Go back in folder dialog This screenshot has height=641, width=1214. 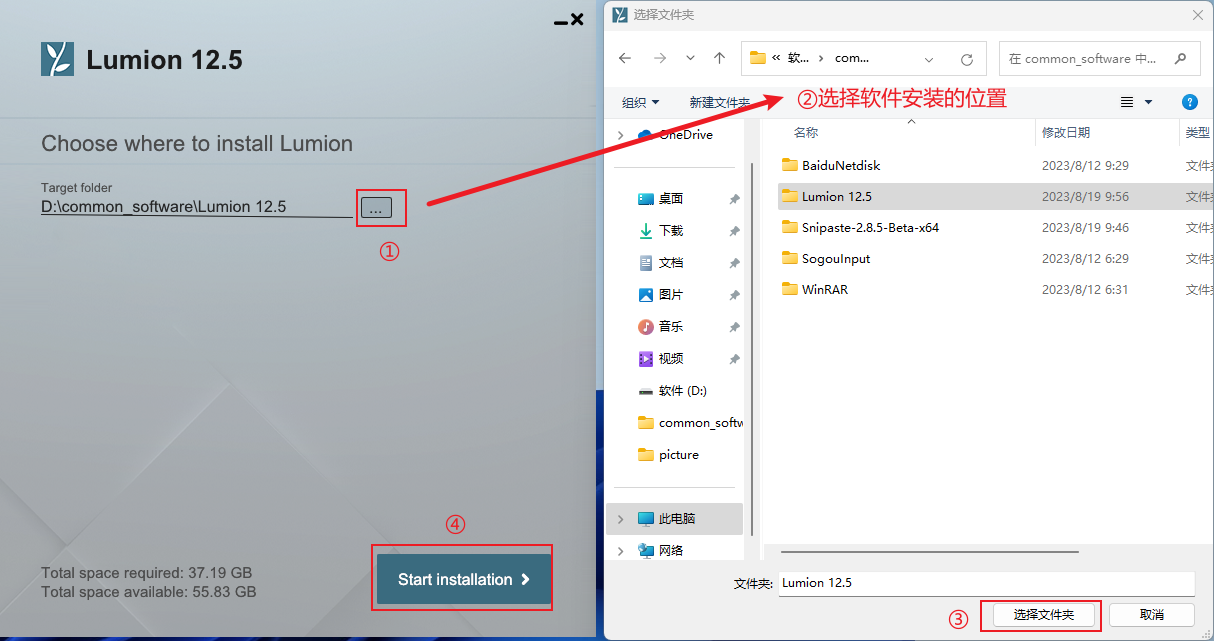pyautogui.click(x=625, y=58)
